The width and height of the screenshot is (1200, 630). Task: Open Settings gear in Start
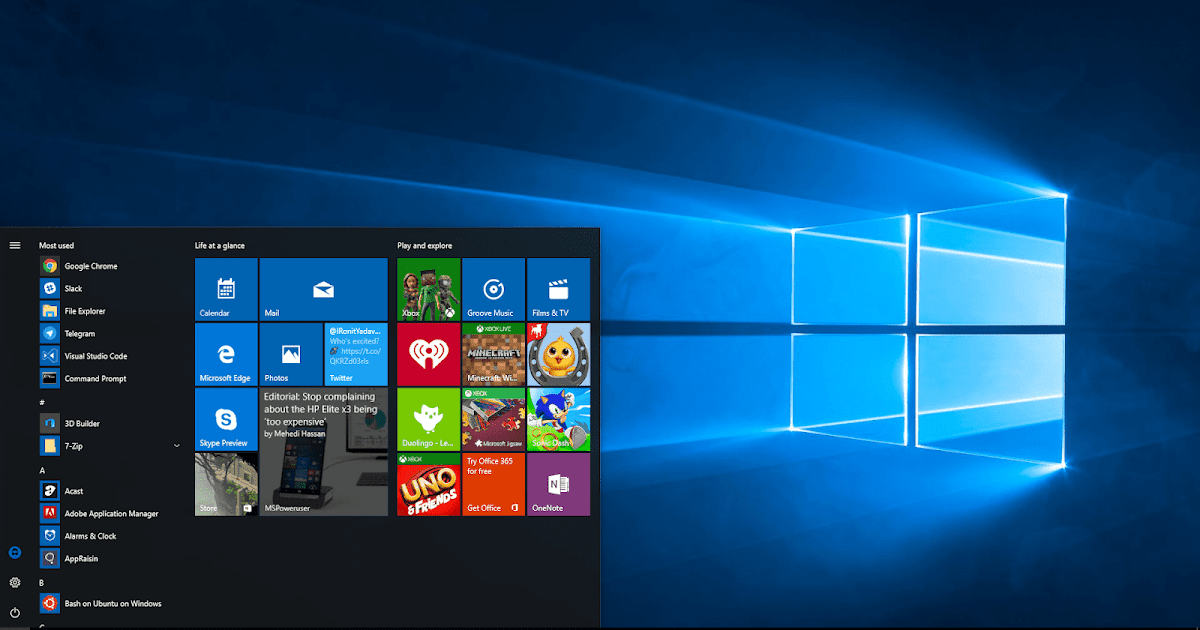point(15,582)
